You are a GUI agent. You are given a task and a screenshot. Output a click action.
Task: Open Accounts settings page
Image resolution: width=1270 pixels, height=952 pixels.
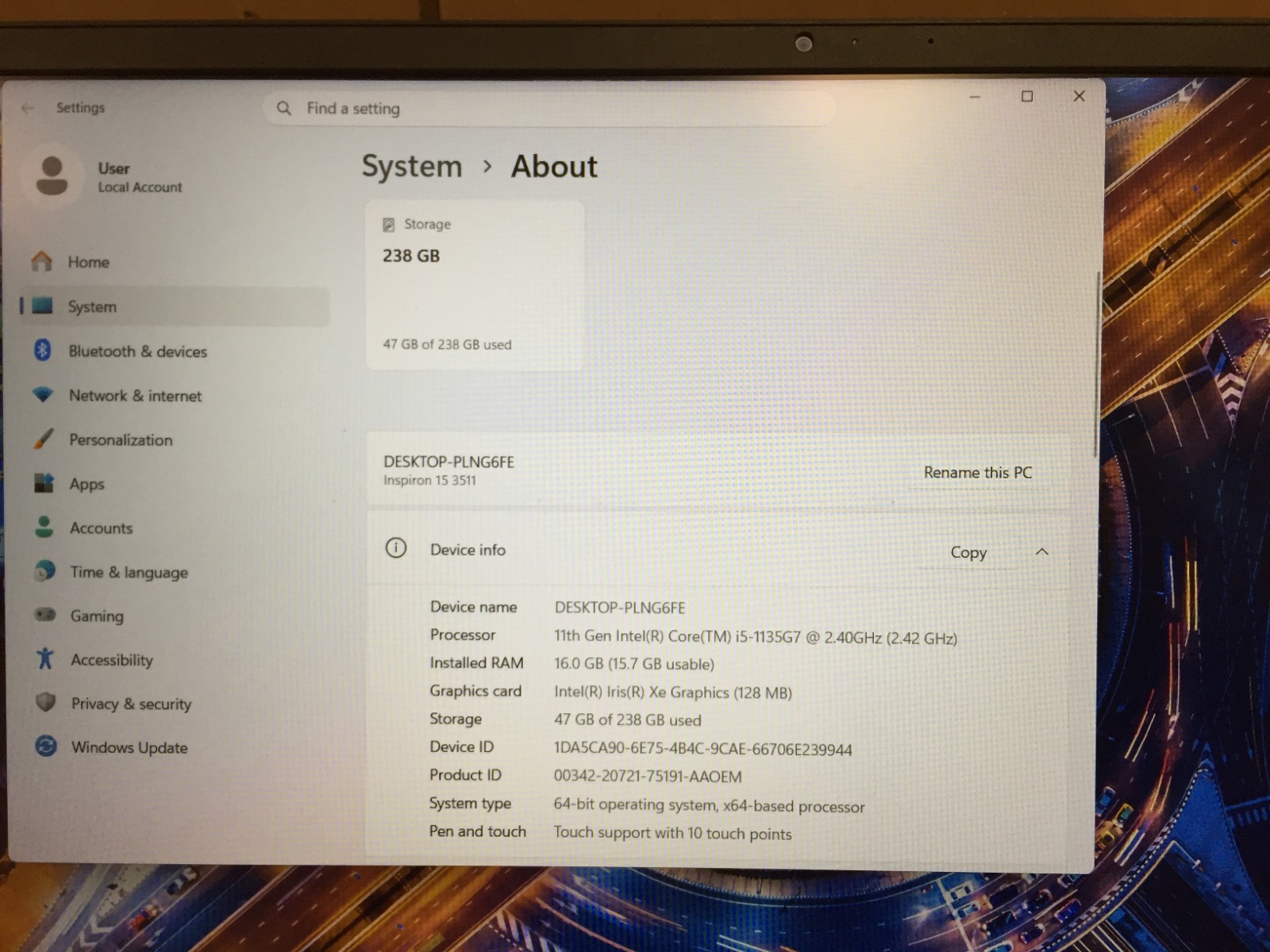[x=175, y=528]
